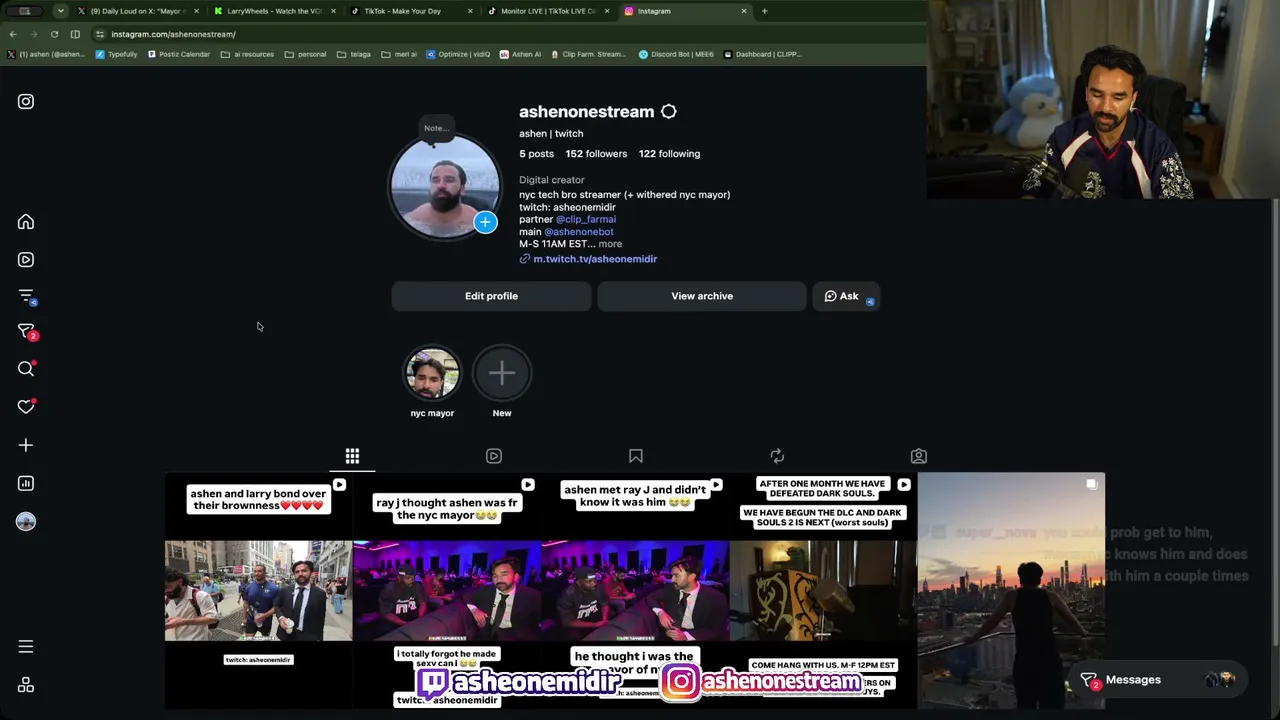
Task: Click the blue plus on profile picture
Action: (x=485, y=222)
